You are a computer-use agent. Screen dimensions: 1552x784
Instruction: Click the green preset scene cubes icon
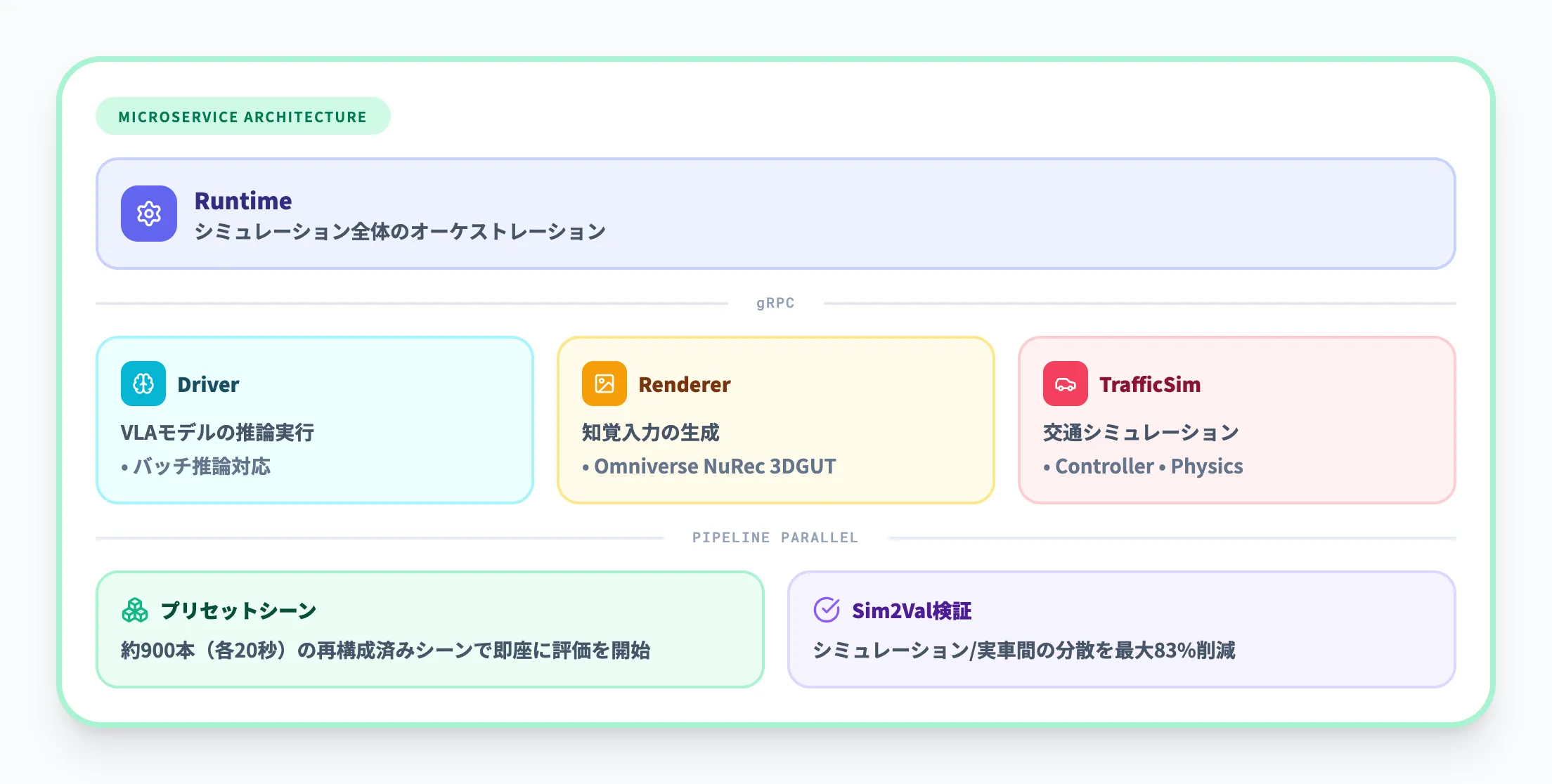[135, 610]
